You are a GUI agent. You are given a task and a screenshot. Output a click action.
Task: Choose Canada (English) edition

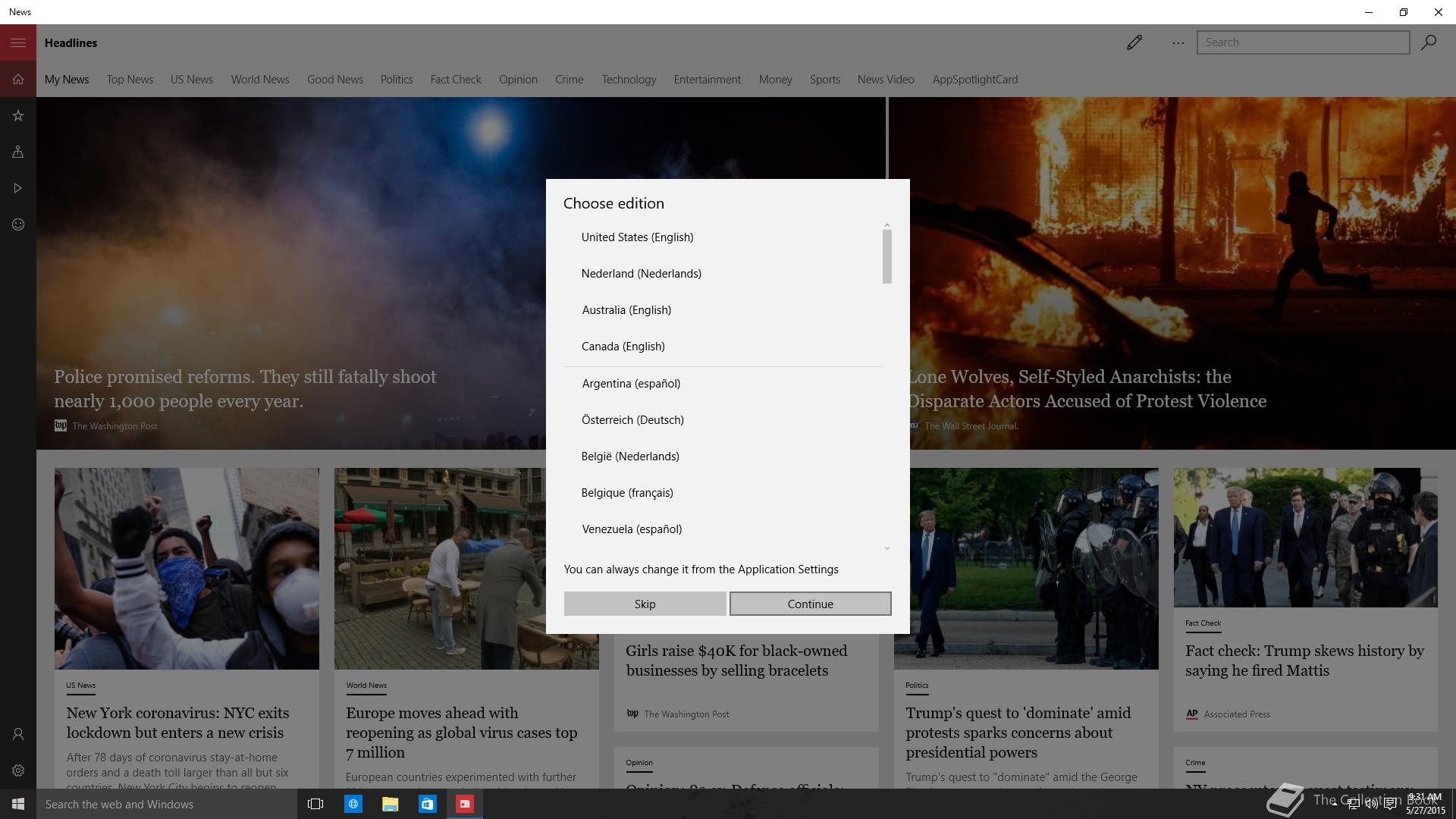pyautogui.click(x=723, y=347)
